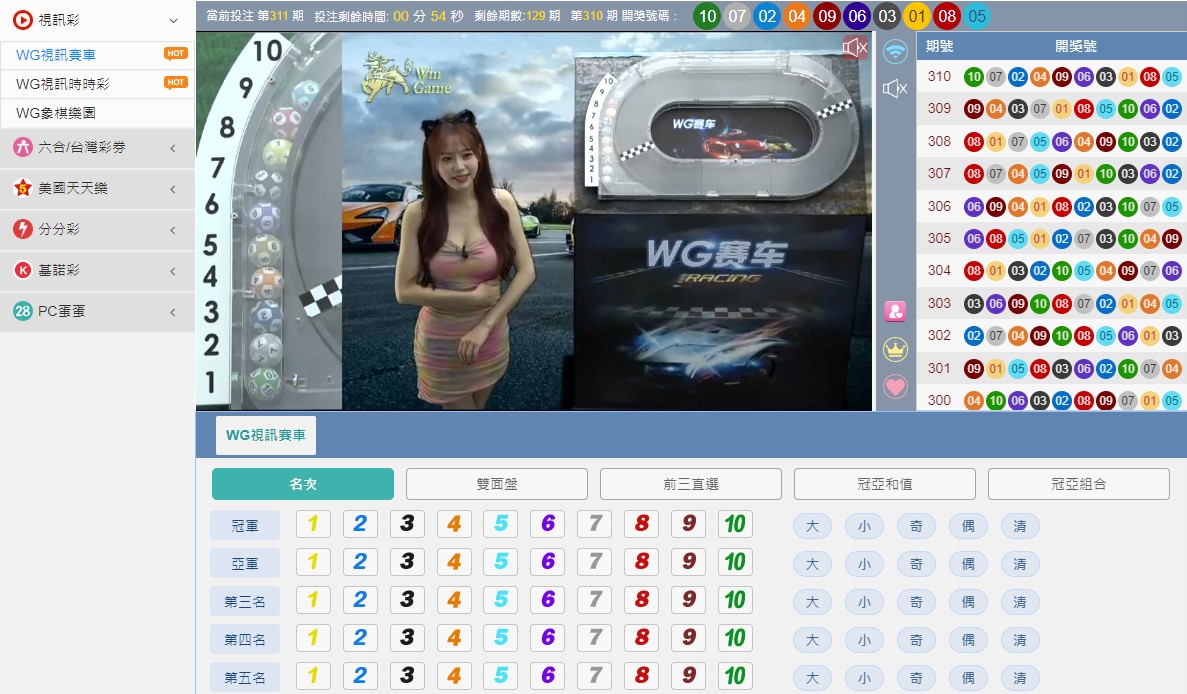Click HOT badge beside WG視訊時時彩
The height and width of the screenshot is (694, 1187).
(x=176, y=82)
